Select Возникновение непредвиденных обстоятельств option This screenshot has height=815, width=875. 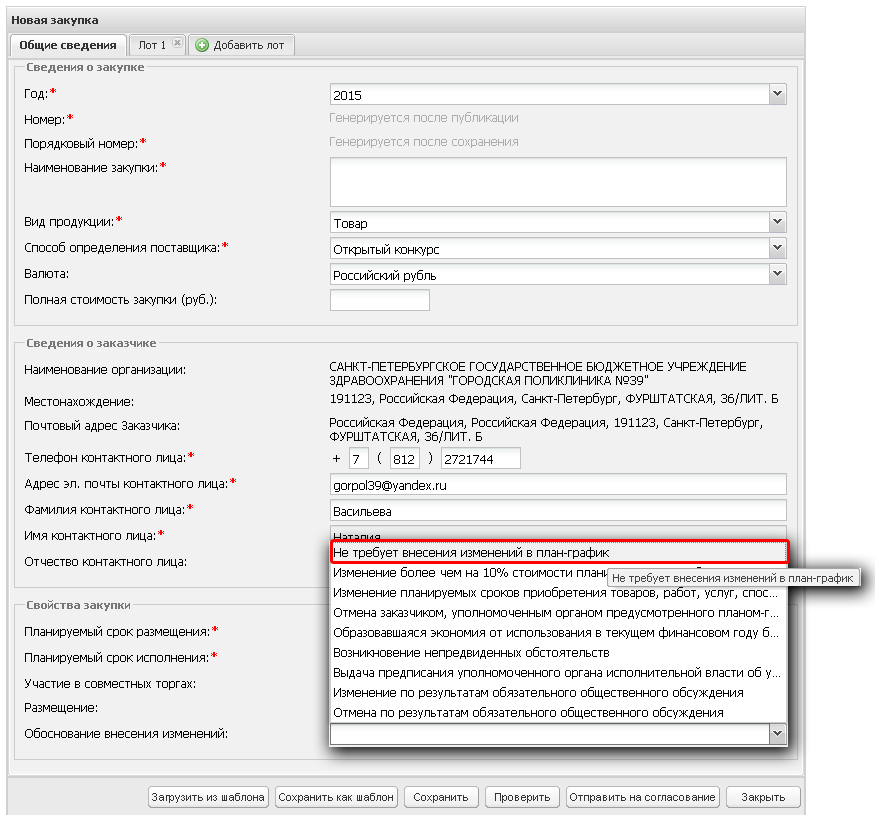click(x=559, y=653)
